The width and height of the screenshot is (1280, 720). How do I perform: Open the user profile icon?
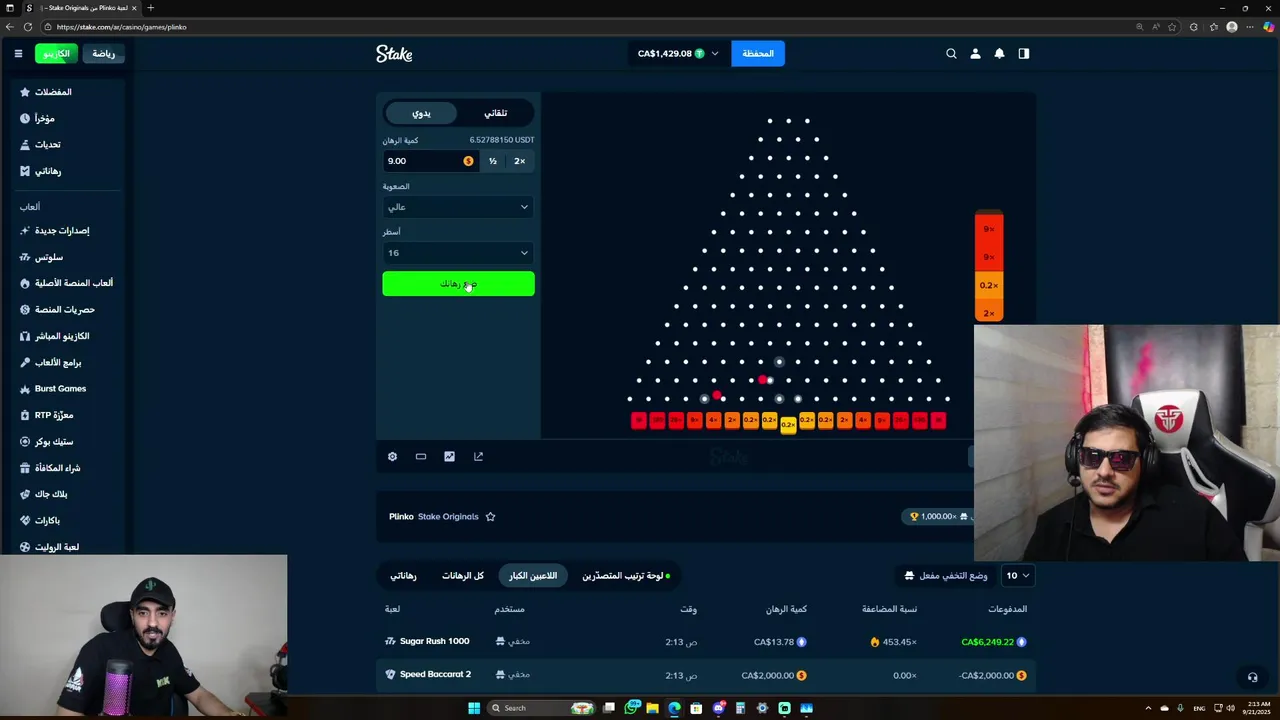[x=975, y=54]
